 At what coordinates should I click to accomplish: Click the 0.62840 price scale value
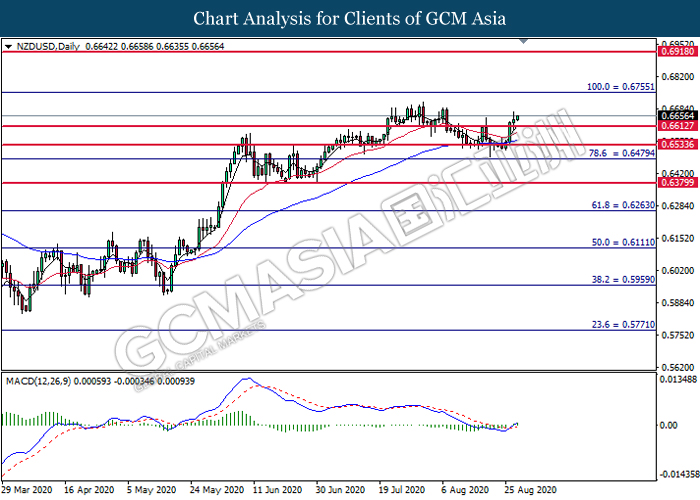[x=678, y=206]
